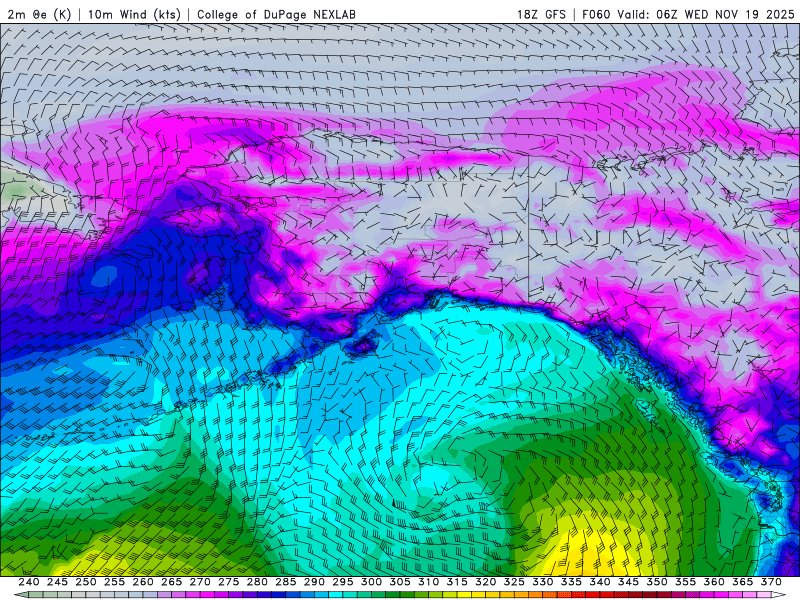This screenshot has height=600, width=800.
Task: Click the 250 value on the color scale
Action: click(x=86, y=582)
